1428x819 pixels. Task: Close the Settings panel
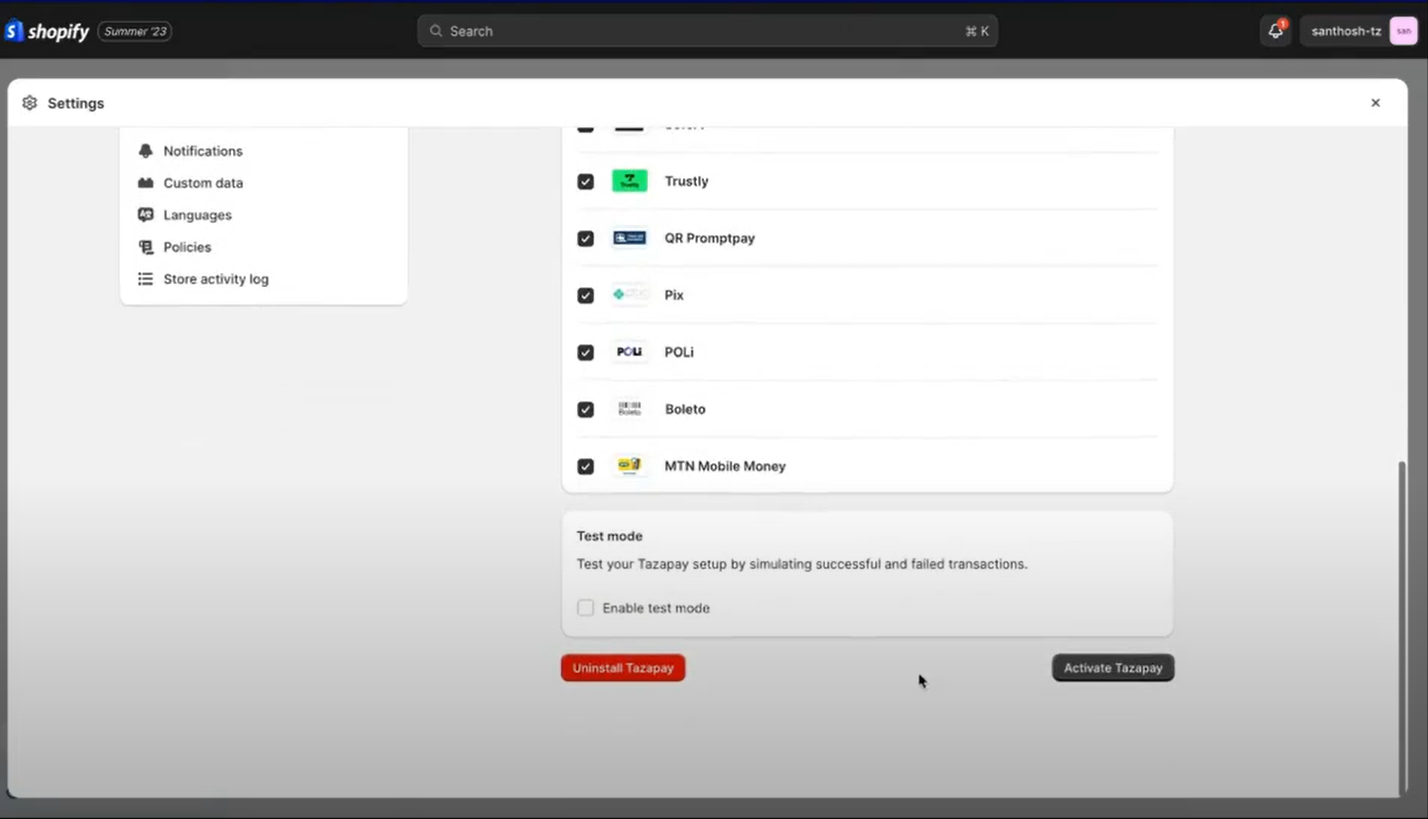coord(1376,103)
